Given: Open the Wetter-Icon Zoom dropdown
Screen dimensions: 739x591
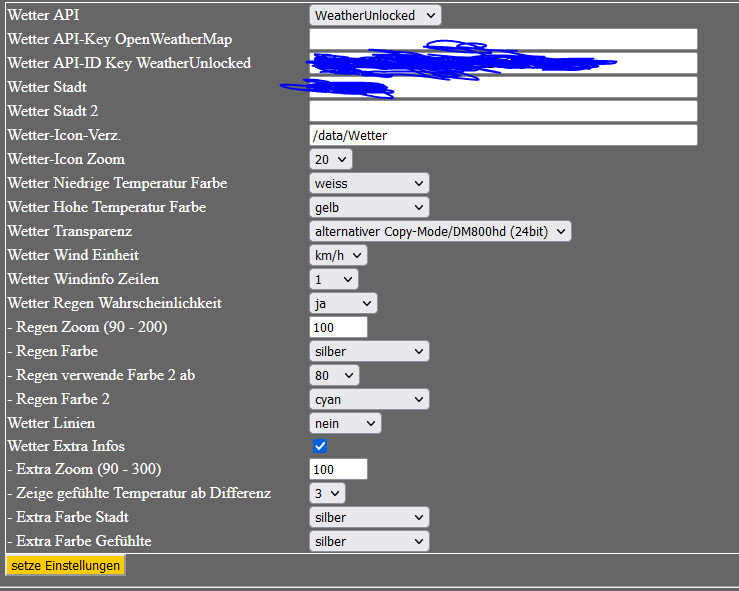Looking at the screenshot, I should tap(330, 159).
